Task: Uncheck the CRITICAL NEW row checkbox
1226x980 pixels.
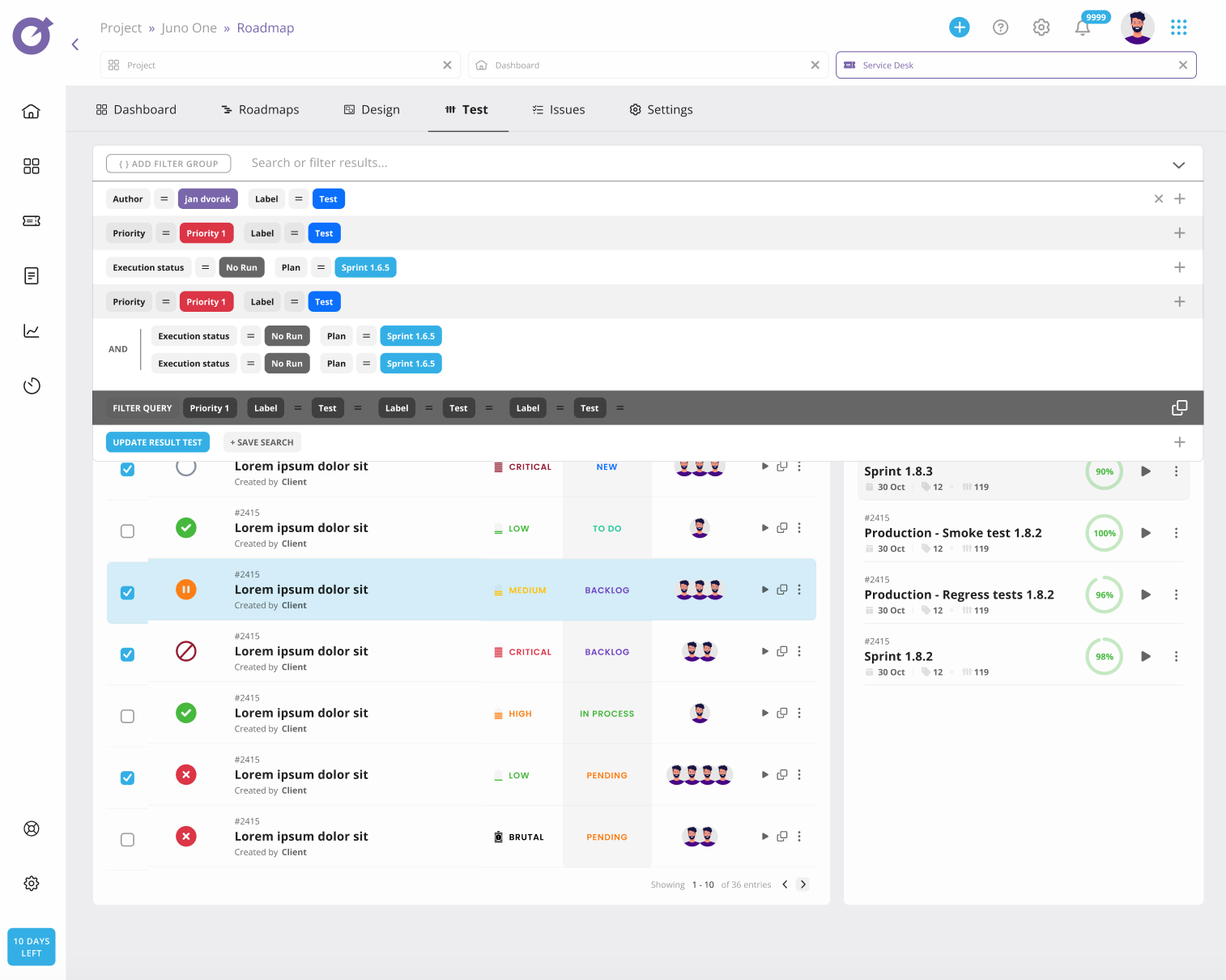Action: 127,470
